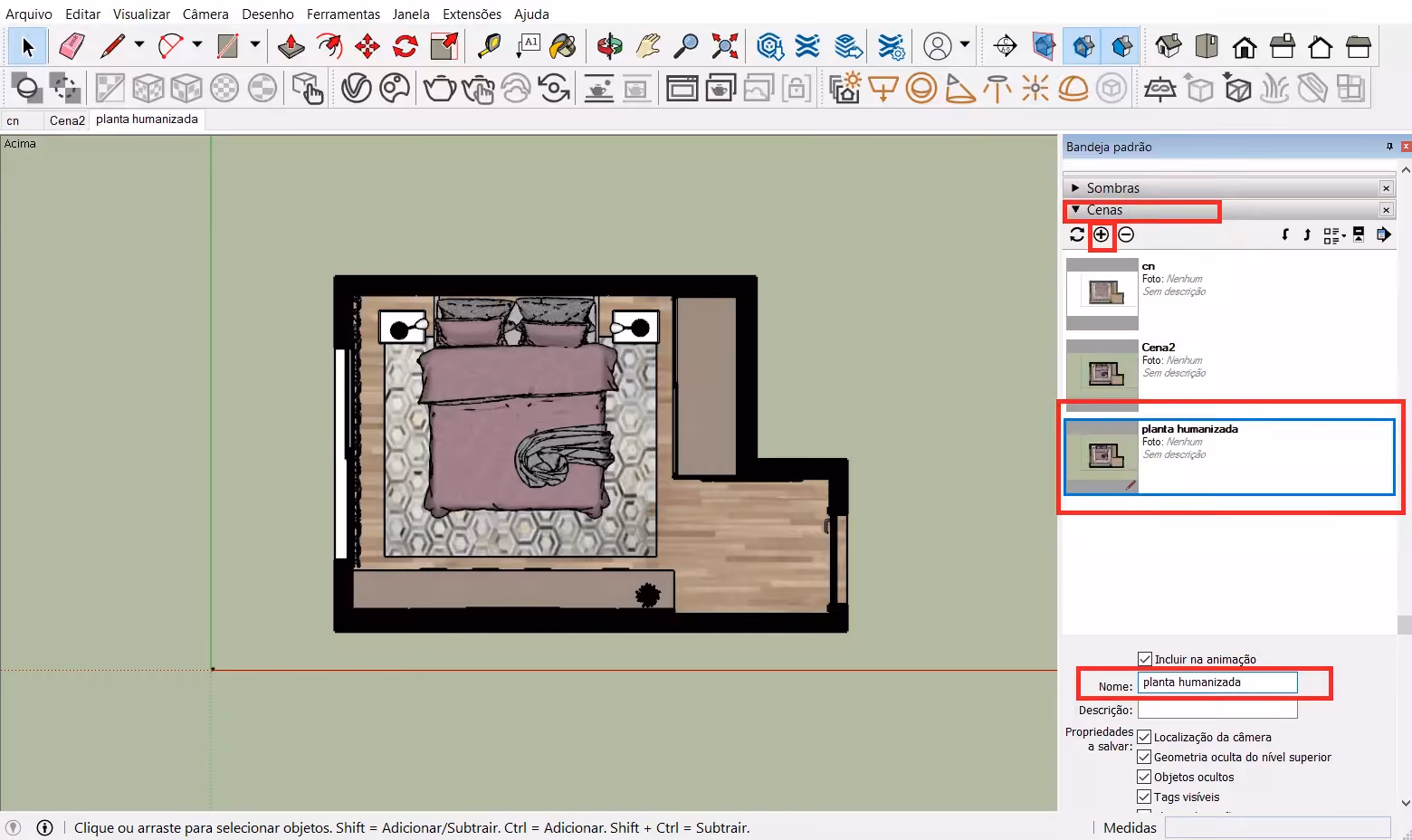Image resolution: width=1412 pixels, height=840 pixels.
Task: Start V-Ray teapot render
Action: 440,88
